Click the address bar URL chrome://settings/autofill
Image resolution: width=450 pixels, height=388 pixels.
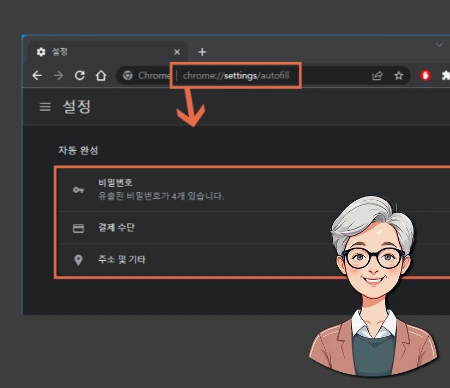pyautogui.click(x=236, y=76)
